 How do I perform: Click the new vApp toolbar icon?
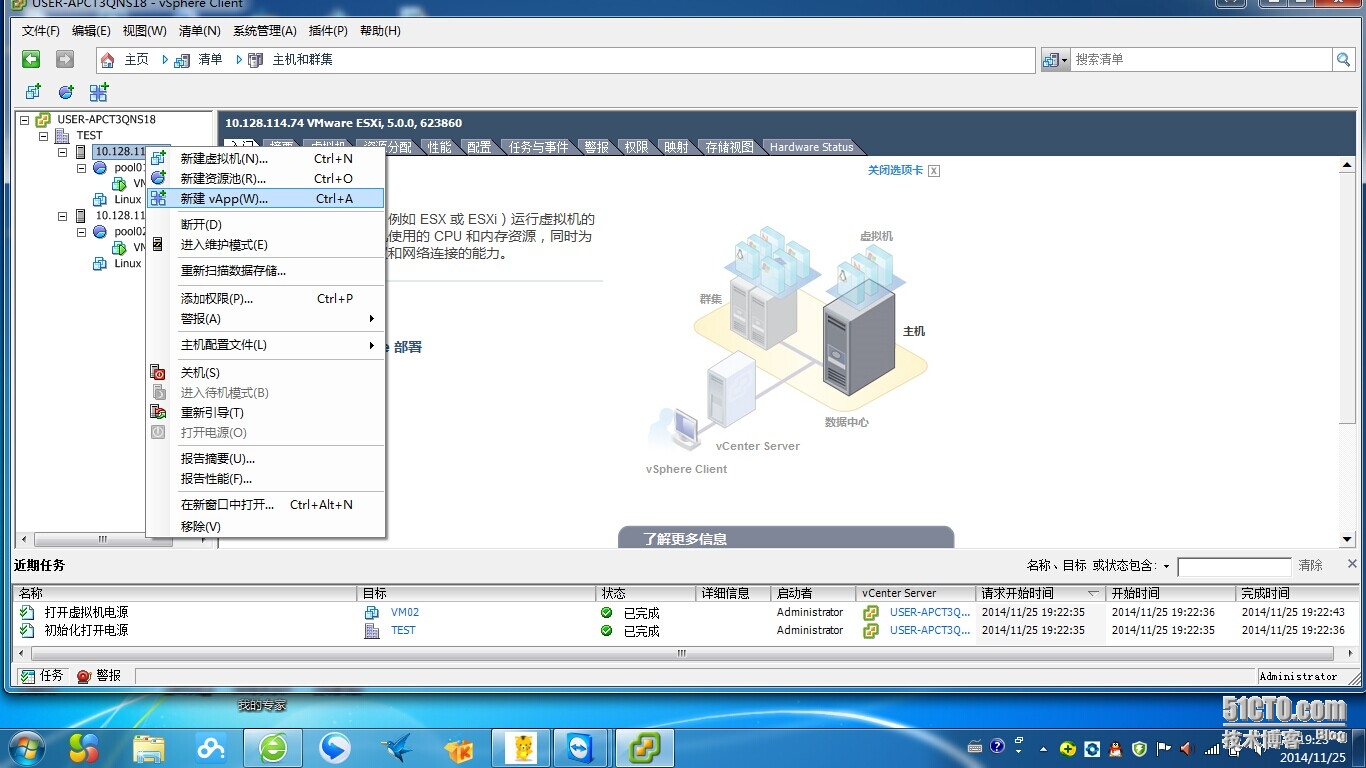[x=99, y=92]
